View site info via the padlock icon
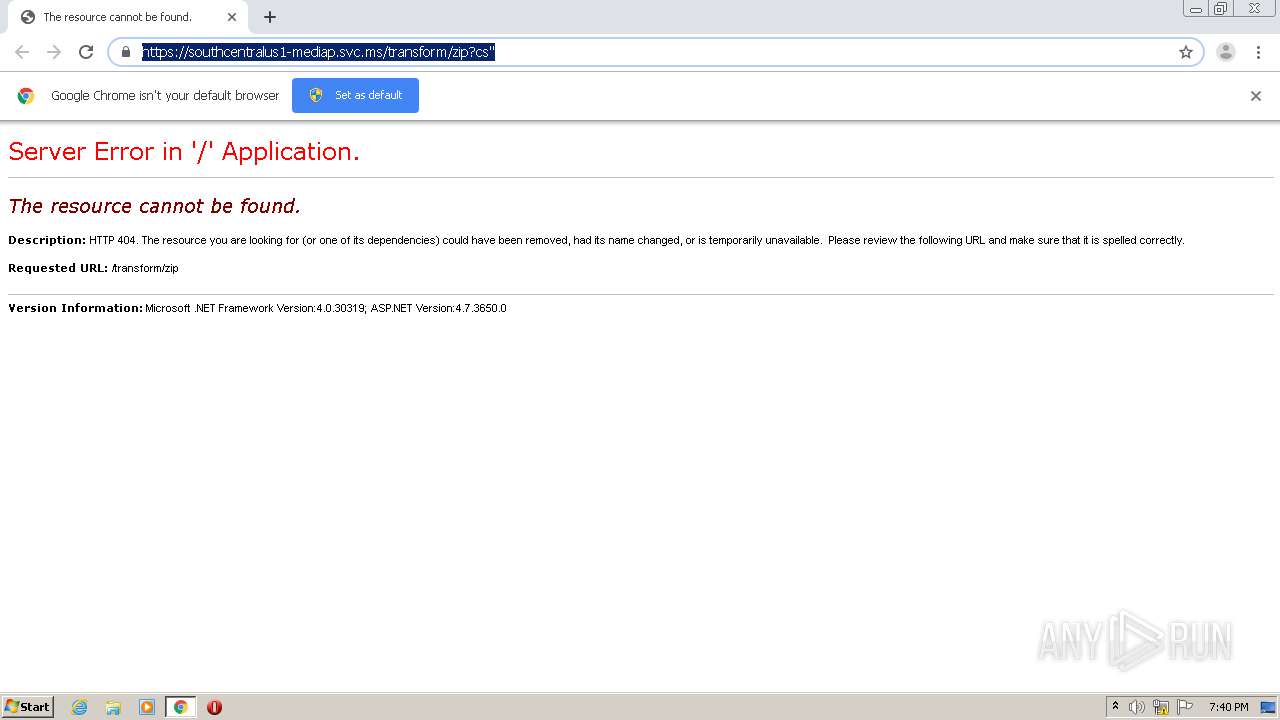This screenshot has width=1280, height=720. click(x=126, y=52)
